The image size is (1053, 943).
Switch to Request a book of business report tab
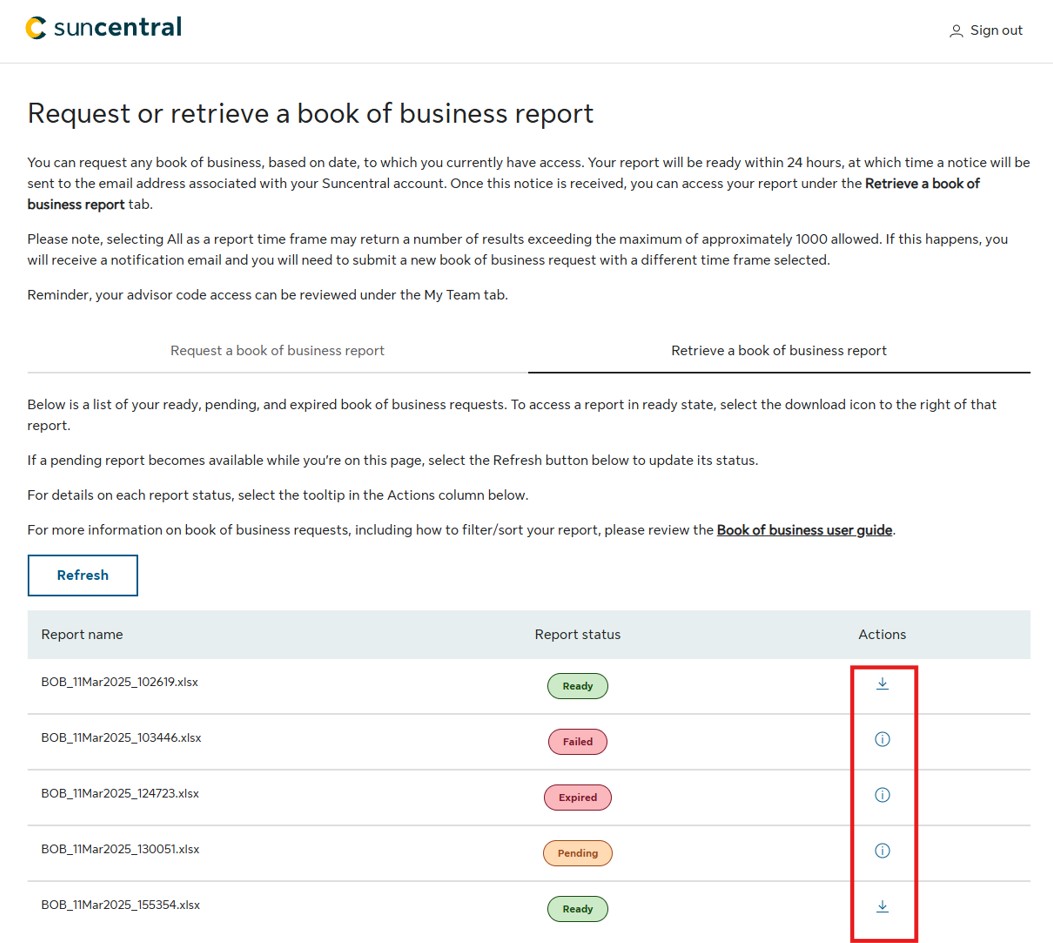click(x=277, y=351)
